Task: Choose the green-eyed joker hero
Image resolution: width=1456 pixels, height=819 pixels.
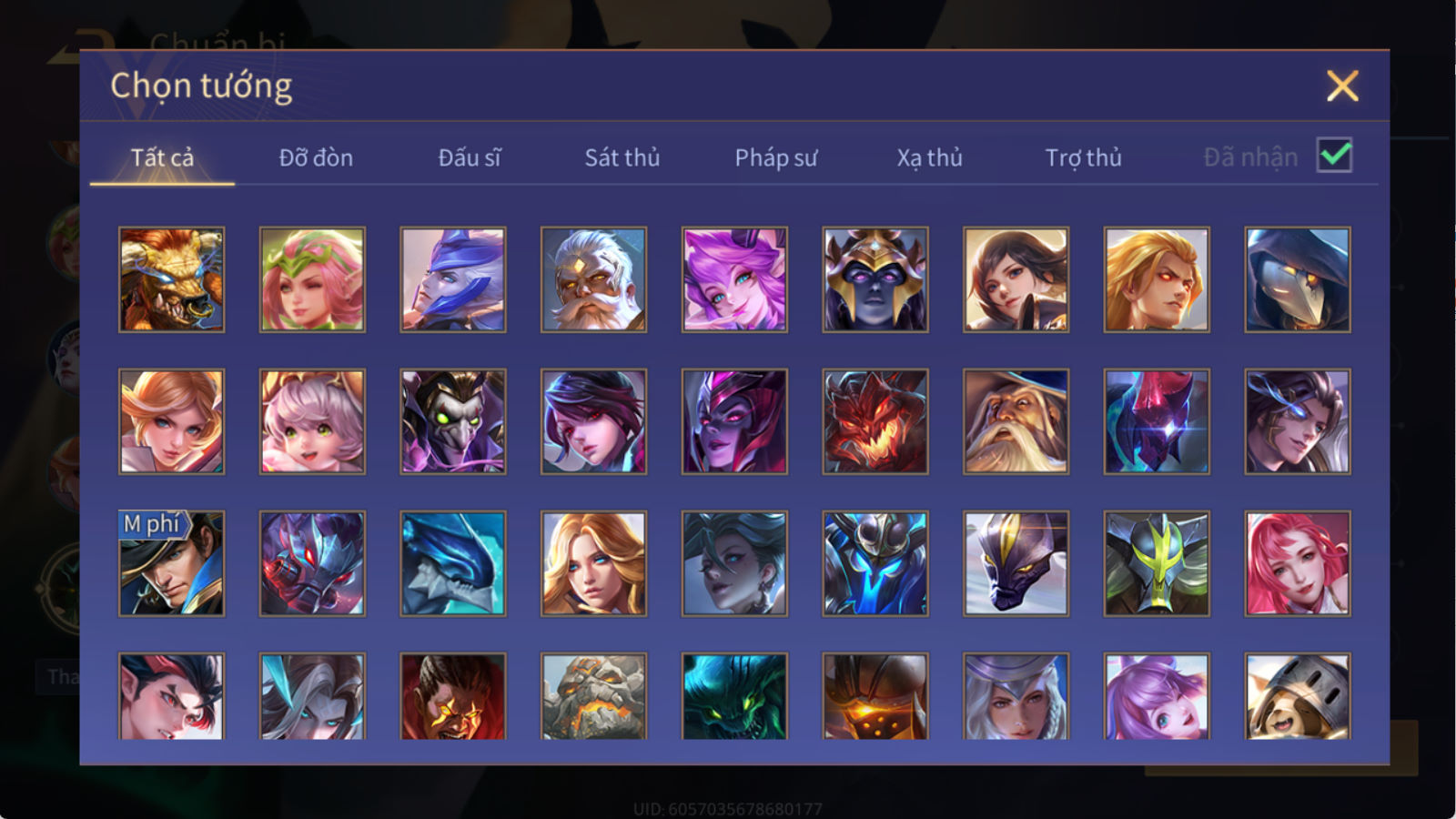Action: tap(453, 421)
